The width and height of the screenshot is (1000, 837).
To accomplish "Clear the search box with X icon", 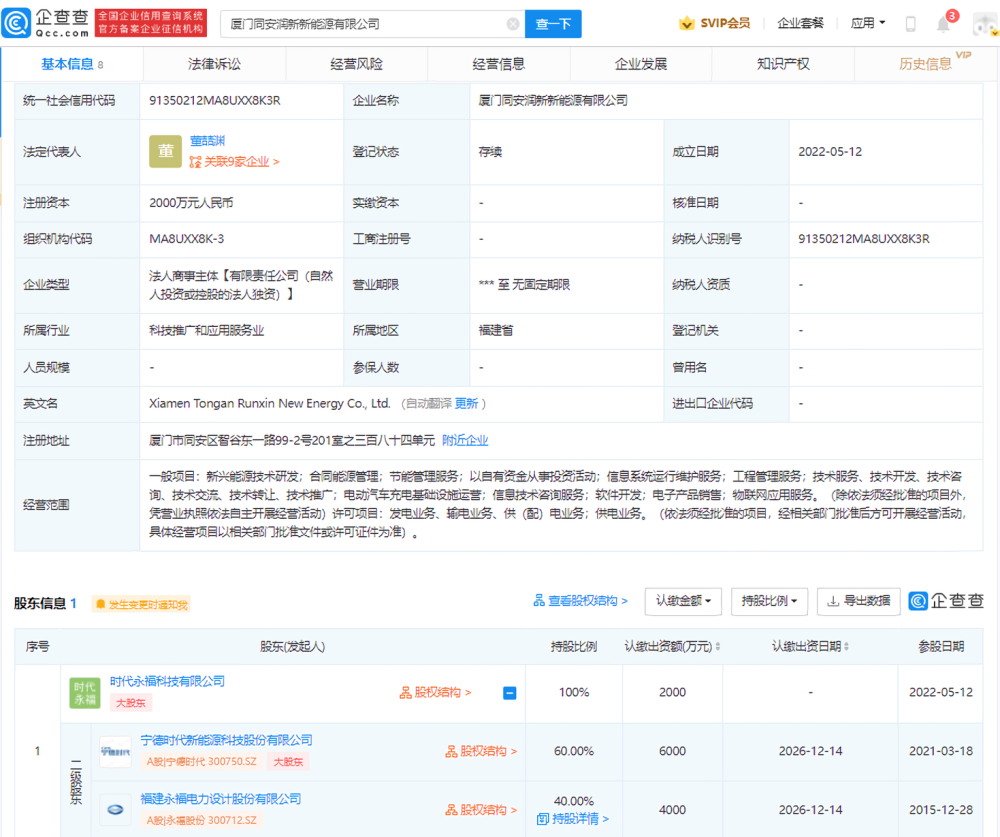I will pyautogui.click(x=513, y=24).
